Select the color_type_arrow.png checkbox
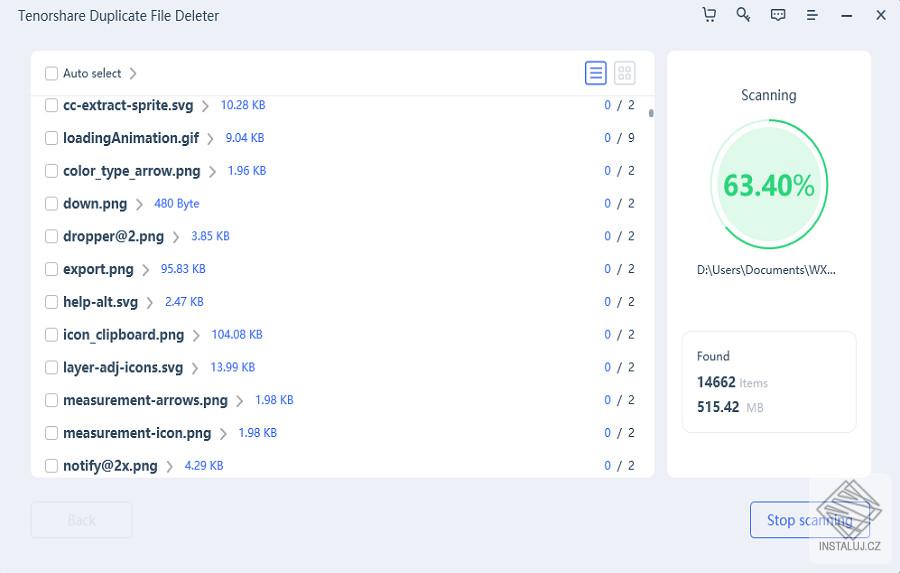The image size is (900, 573). click(x=51, y=171)
